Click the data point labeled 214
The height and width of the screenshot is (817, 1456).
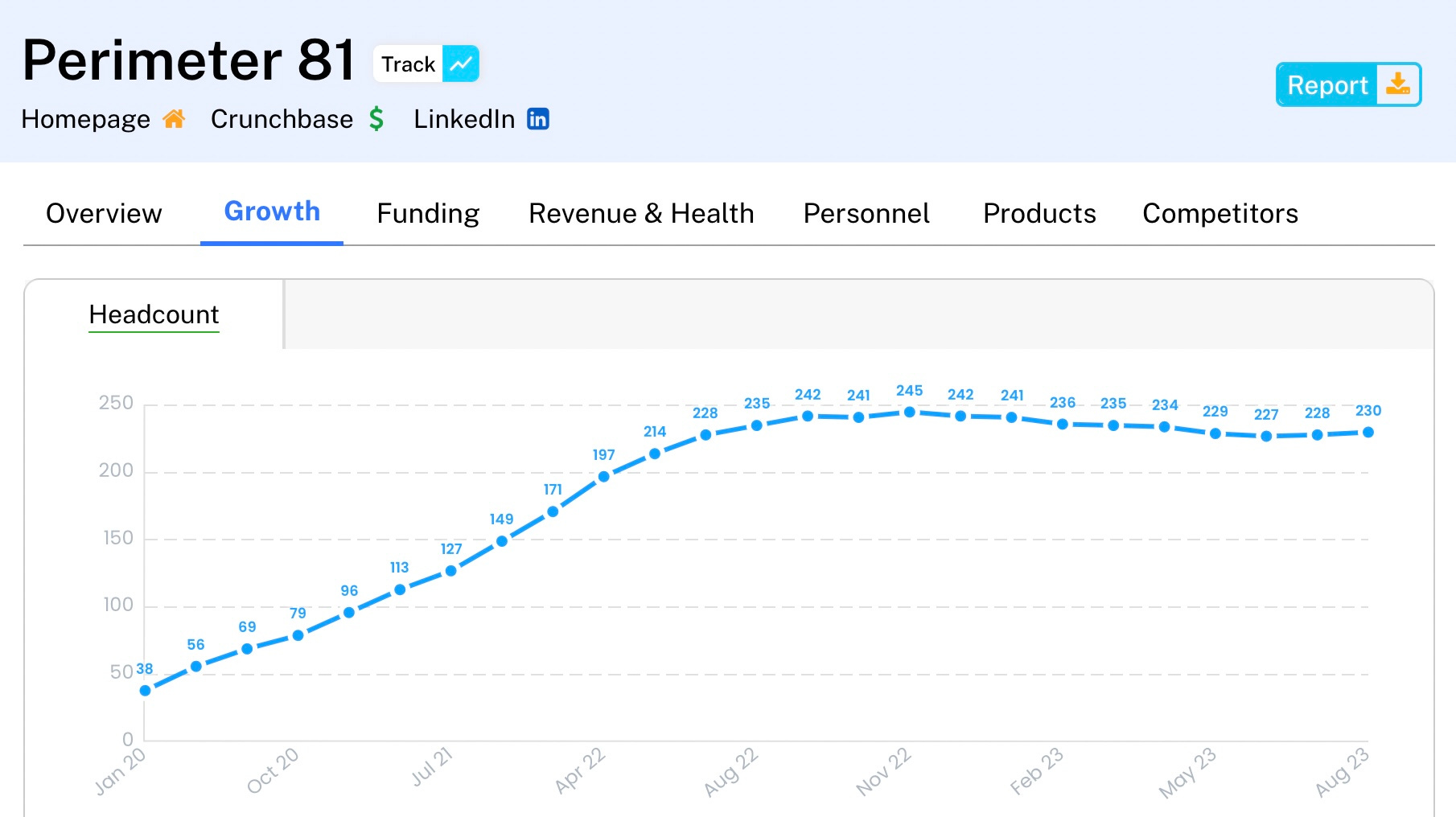pos(655,454)
